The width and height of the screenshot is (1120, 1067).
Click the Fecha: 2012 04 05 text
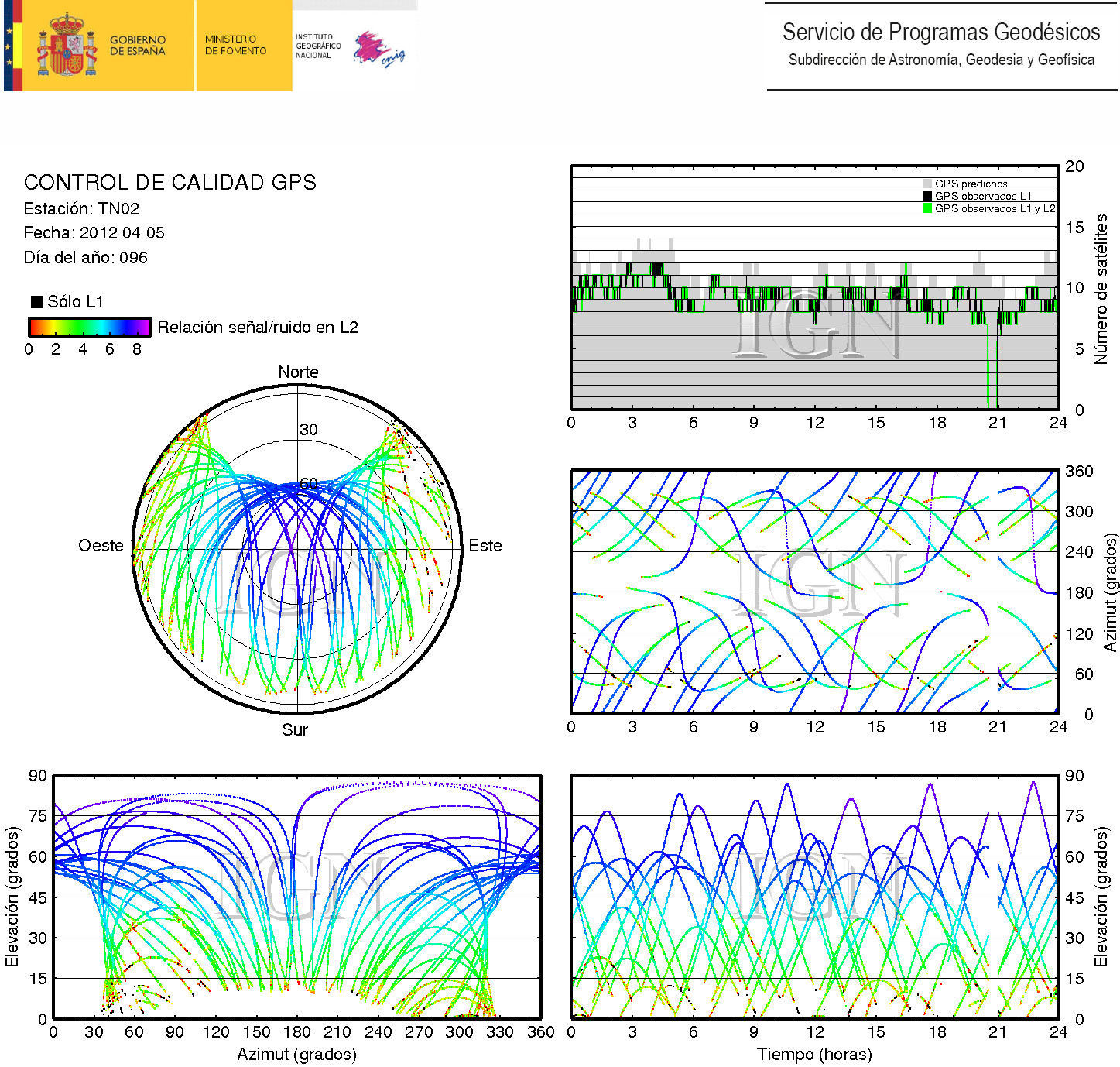pyautogui.click(x=94, y=233)
